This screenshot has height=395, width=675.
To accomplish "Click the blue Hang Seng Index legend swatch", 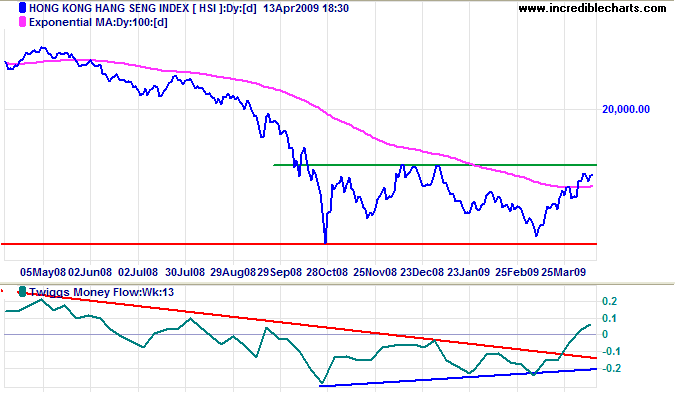I will click(x=22, y=8).
